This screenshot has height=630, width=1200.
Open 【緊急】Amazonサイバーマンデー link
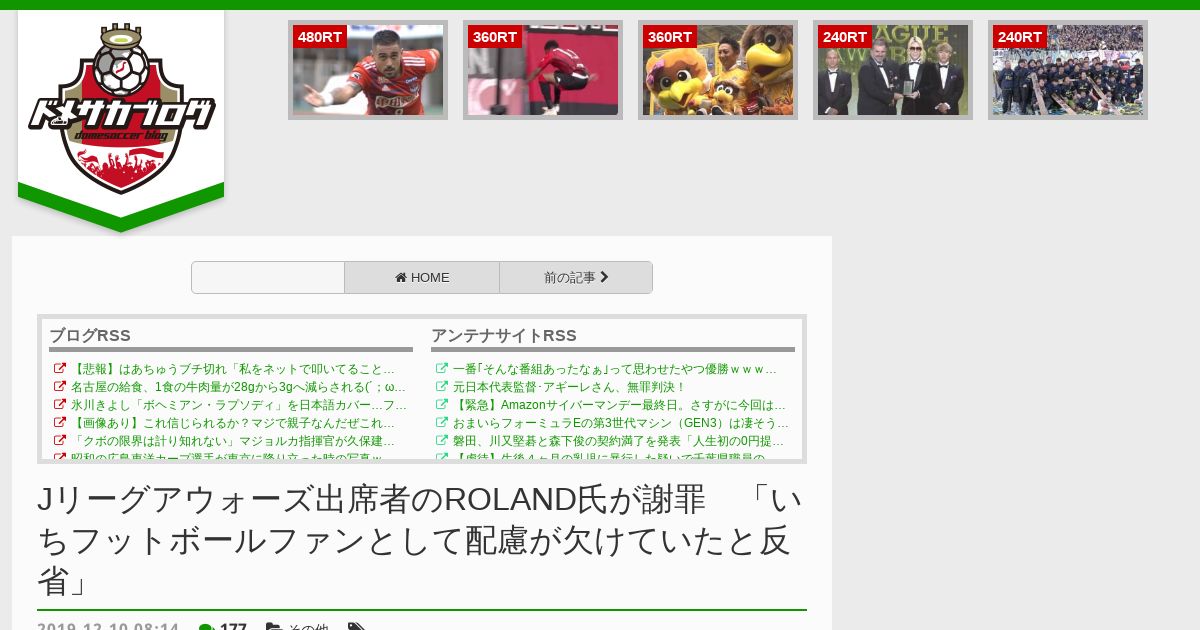[x=620, y=405]
